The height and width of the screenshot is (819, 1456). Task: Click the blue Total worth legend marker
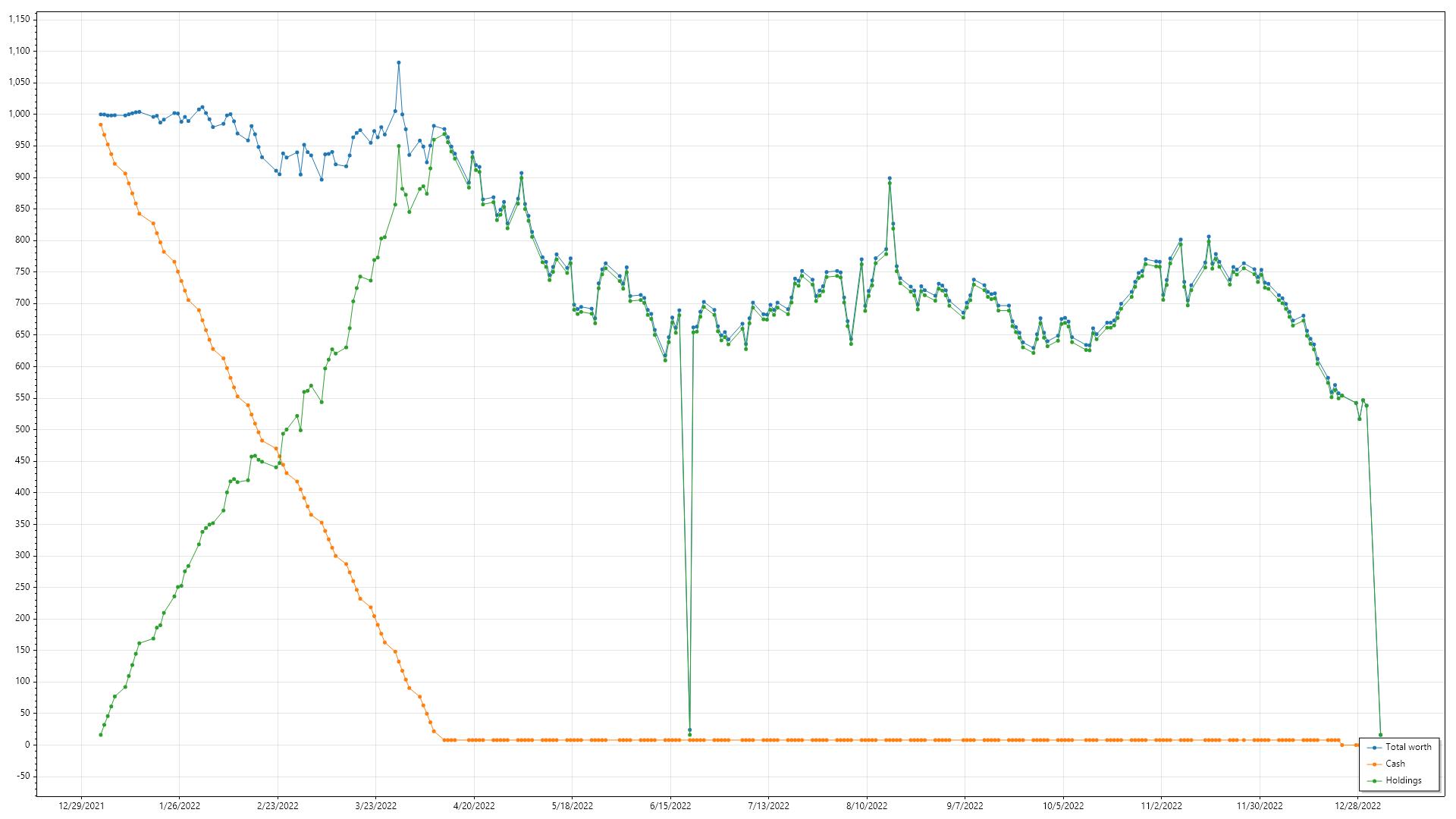1375,748
